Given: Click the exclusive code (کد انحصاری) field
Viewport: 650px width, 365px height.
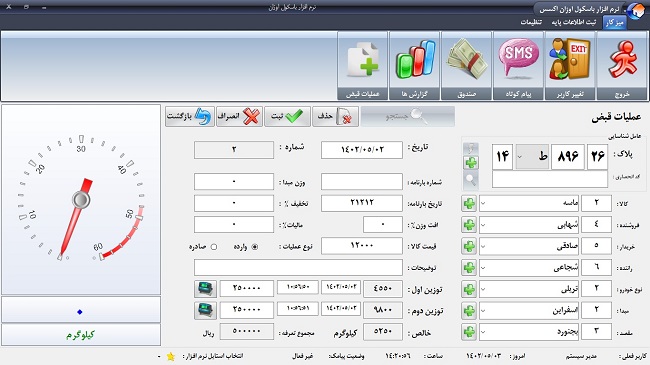Looking at the screenshot, I should (x=550, y=179).
